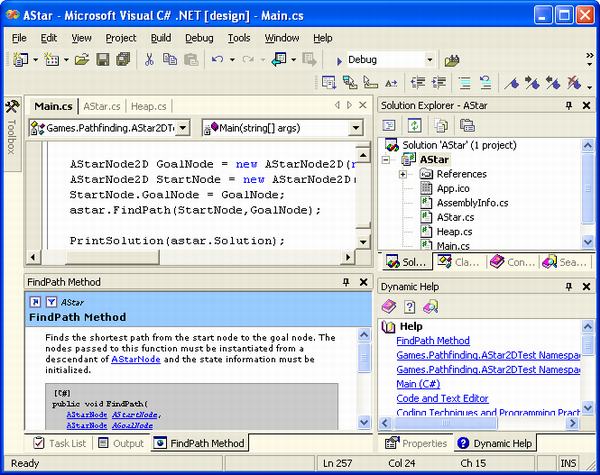Click the Add New Item toolbar icon

[51, 60]
